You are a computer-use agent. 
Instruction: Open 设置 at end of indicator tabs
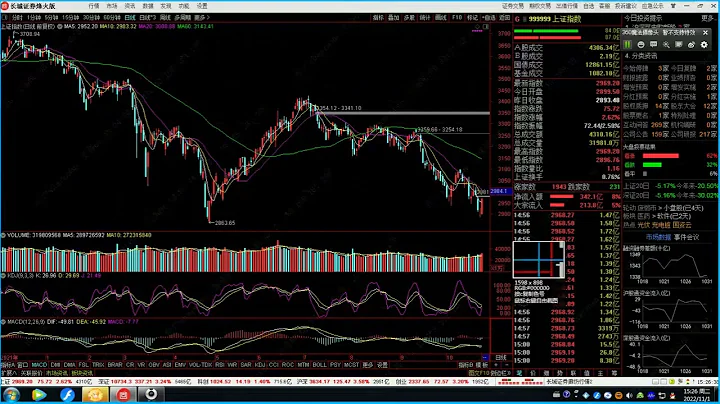click(x=382, y=365)
